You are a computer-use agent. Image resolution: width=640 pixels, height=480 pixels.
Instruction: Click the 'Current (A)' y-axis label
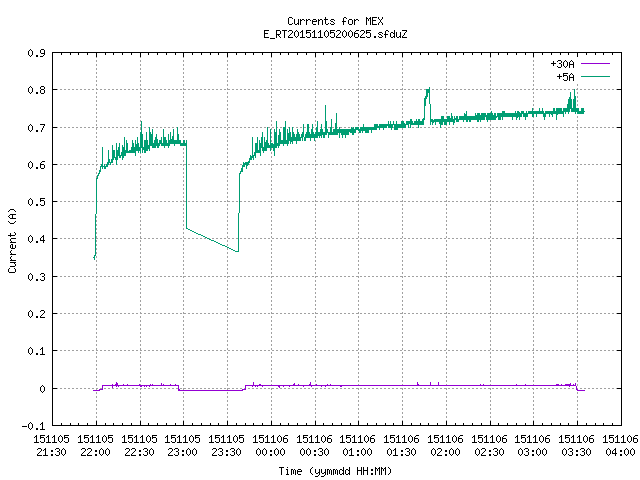(12, 240)
